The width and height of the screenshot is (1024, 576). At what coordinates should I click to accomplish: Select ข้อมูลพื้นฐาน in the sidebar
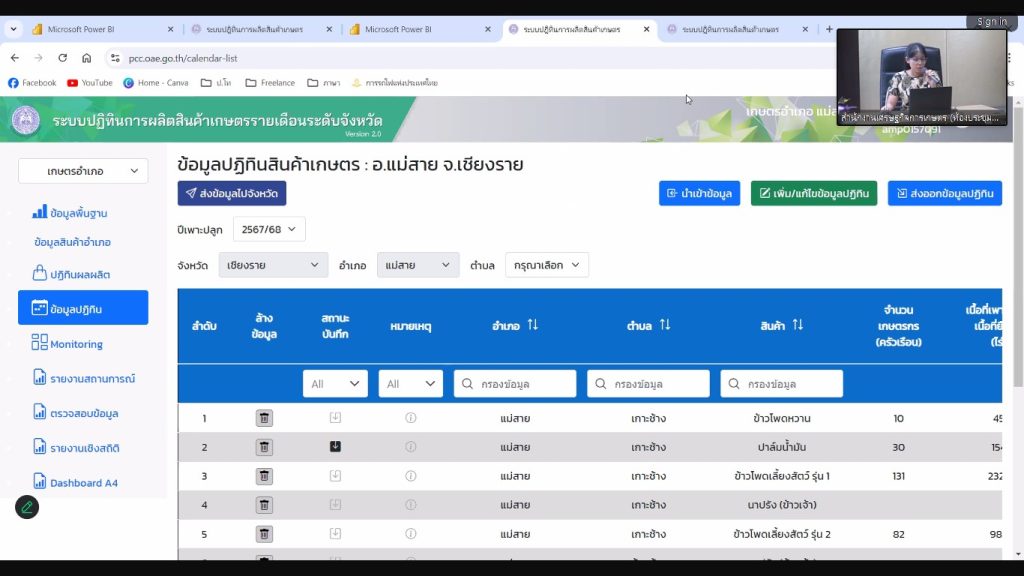[70, 213]
